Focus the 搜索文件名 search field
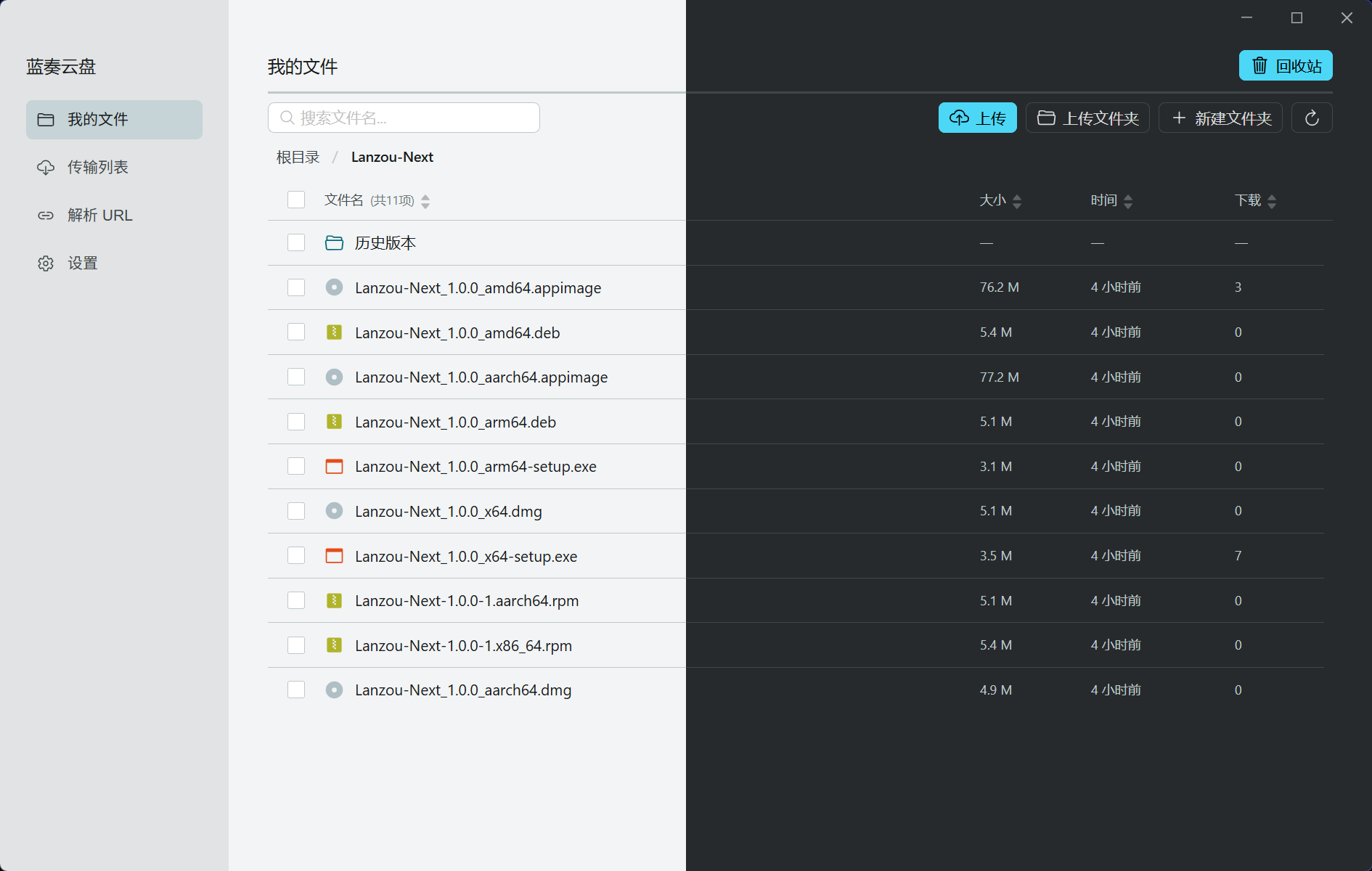 404,118
